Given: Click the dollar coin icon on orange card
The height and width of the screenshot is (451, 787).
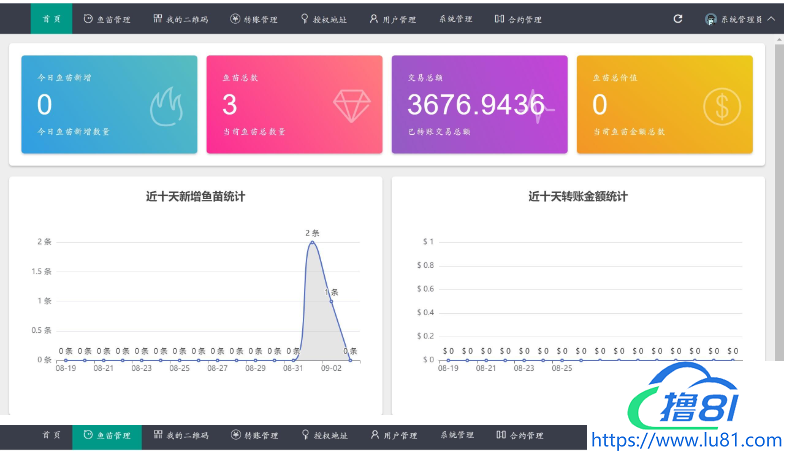Looking at the screenshot, I should coord(722,106).
